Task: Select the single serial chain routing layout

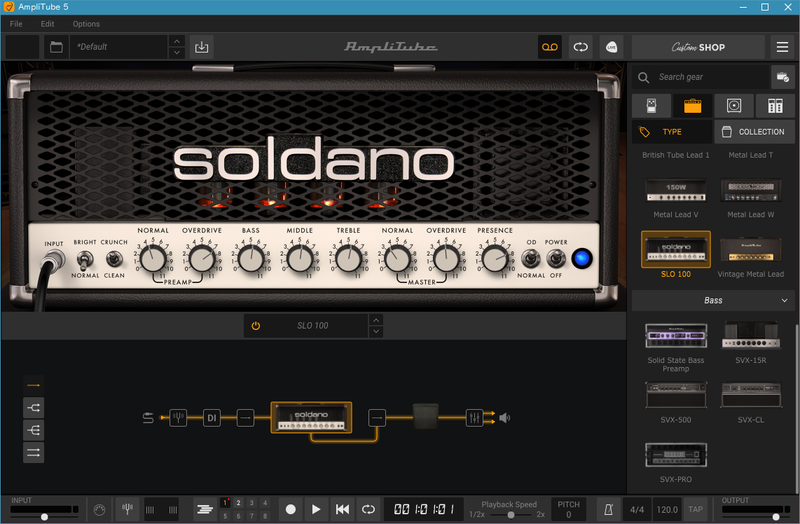Action: click(x=34, y=385)
